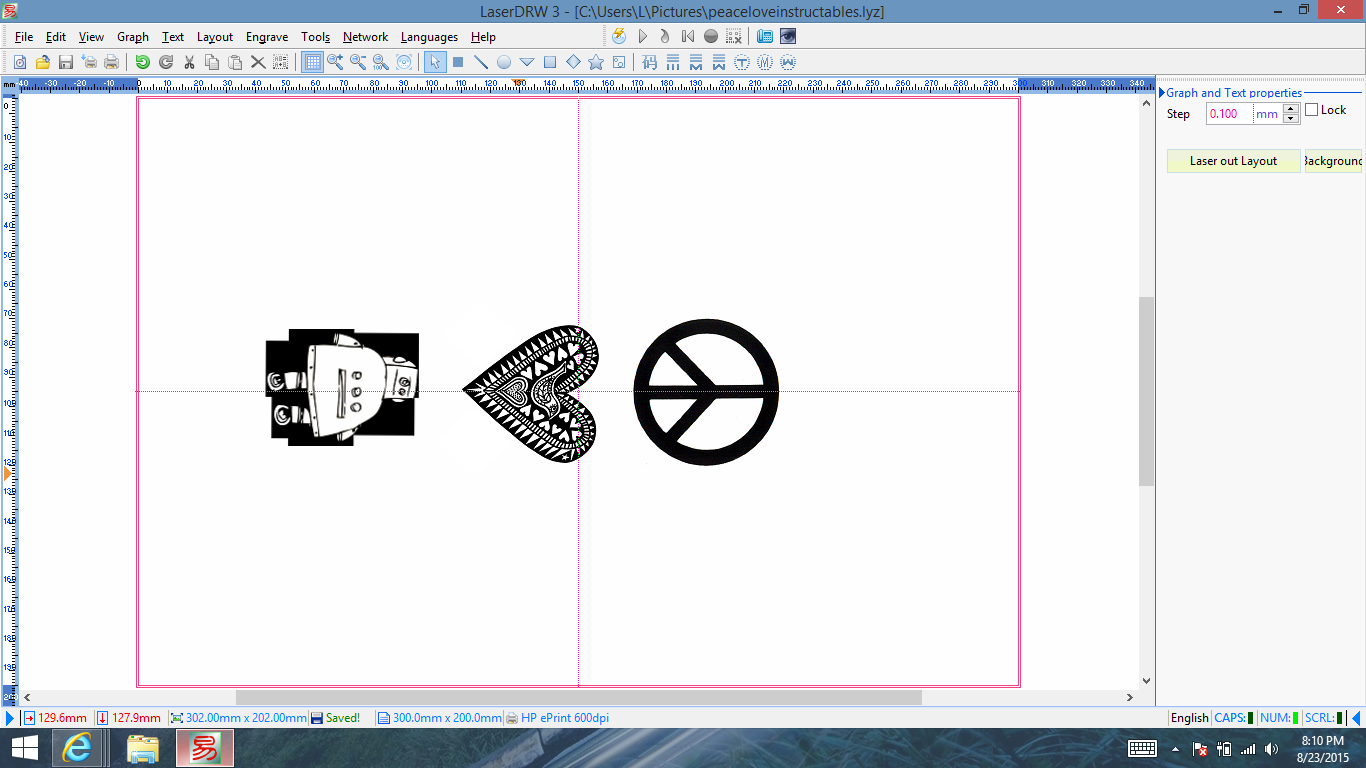Select the arrow pointer tool
The width and height of the screenshot is (1366, 768).
pyautogui.click(x=434, y=62)
